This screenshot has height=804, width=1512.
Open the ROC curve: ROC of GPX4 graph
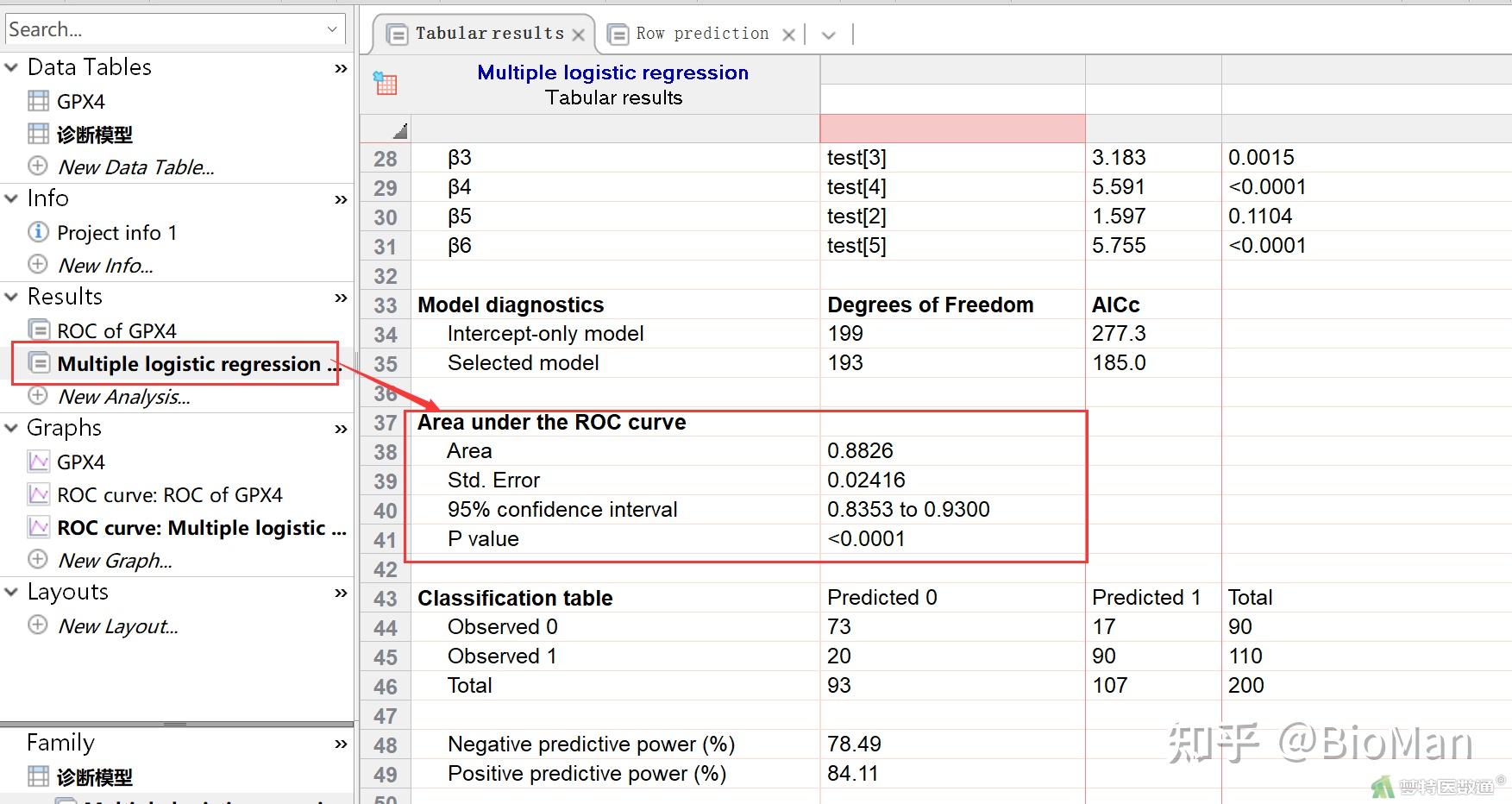[169, 495]
